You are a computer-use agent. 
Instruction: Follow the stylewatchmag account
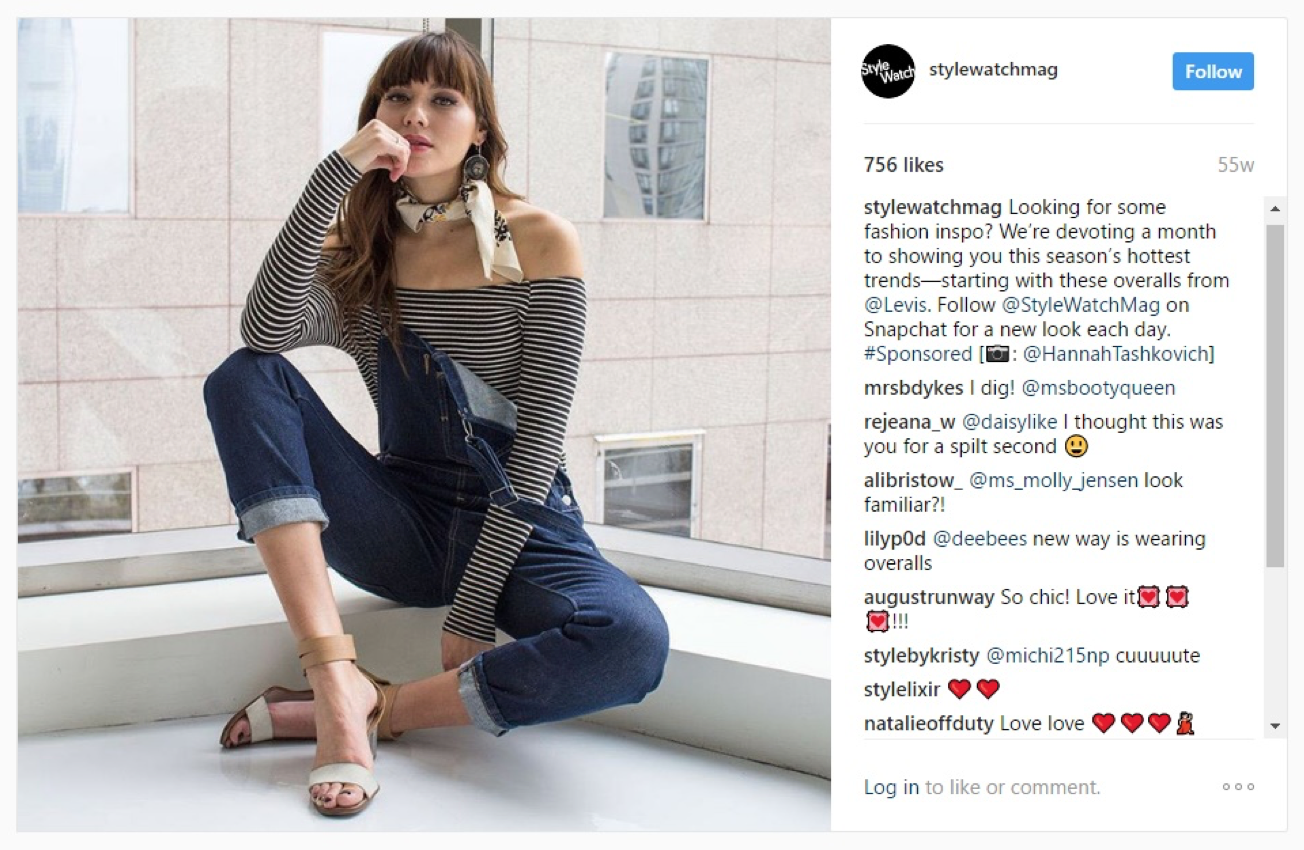tap(1213, 71)
